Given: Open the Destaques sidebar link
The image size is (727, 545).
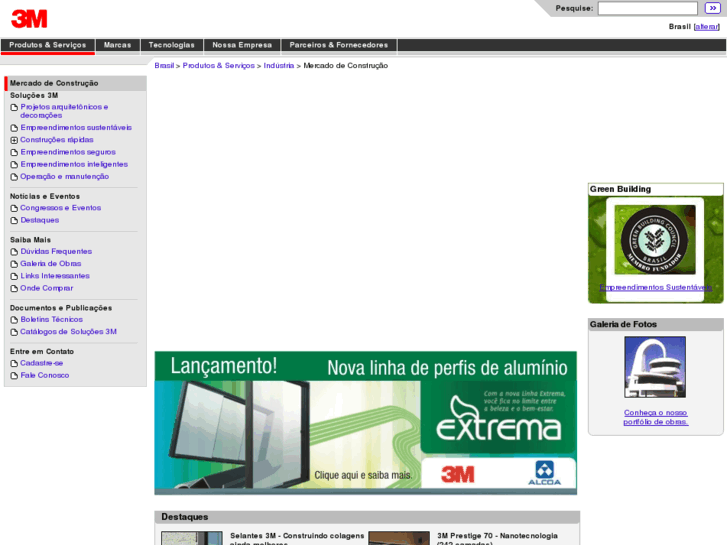Looking at the screenshot, I should click(39, 220).
